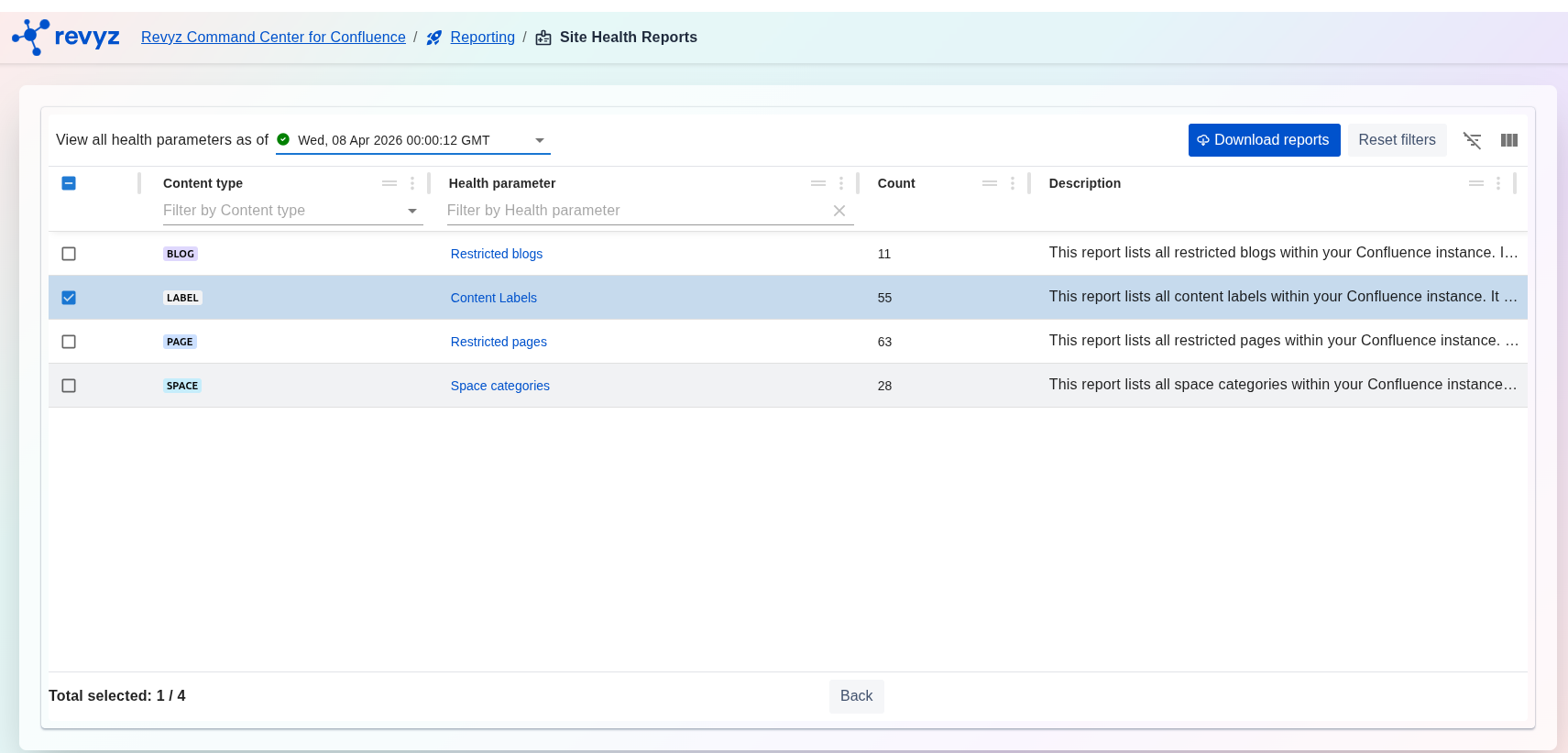Open Count column three-dot menu
This screenshot has height=753, width=1568.
tap(1013, 183)
